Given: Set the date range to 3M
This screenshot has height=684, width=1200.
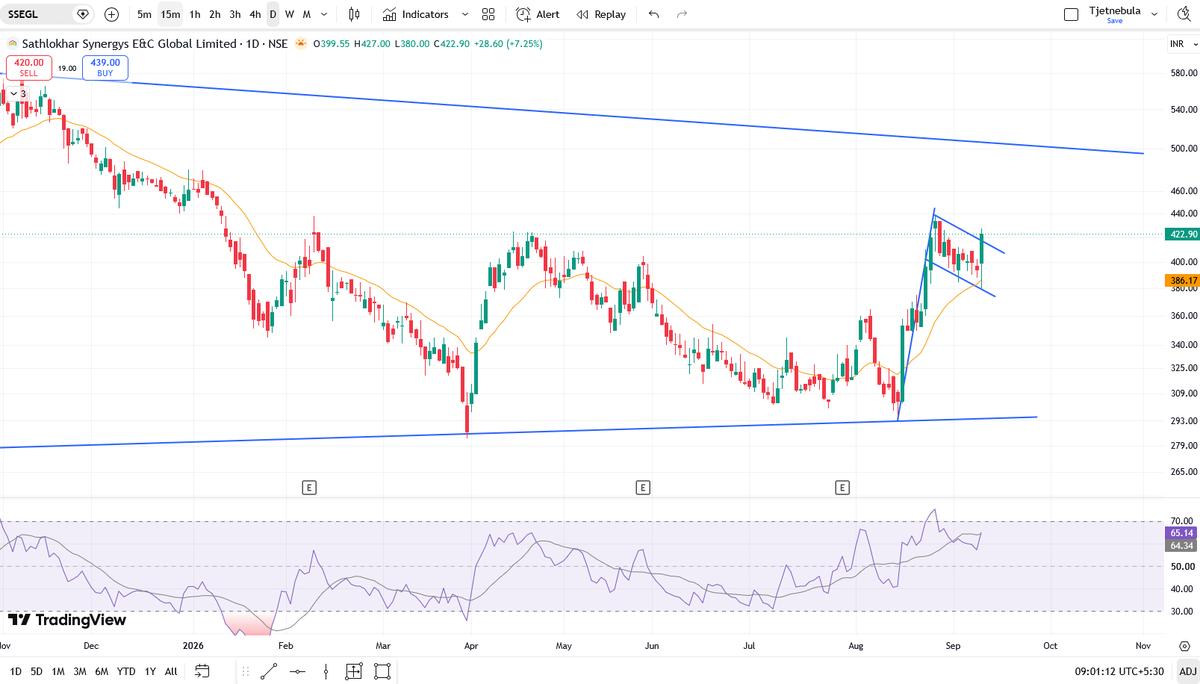Looking at the screenshot, I should (80, 671).
